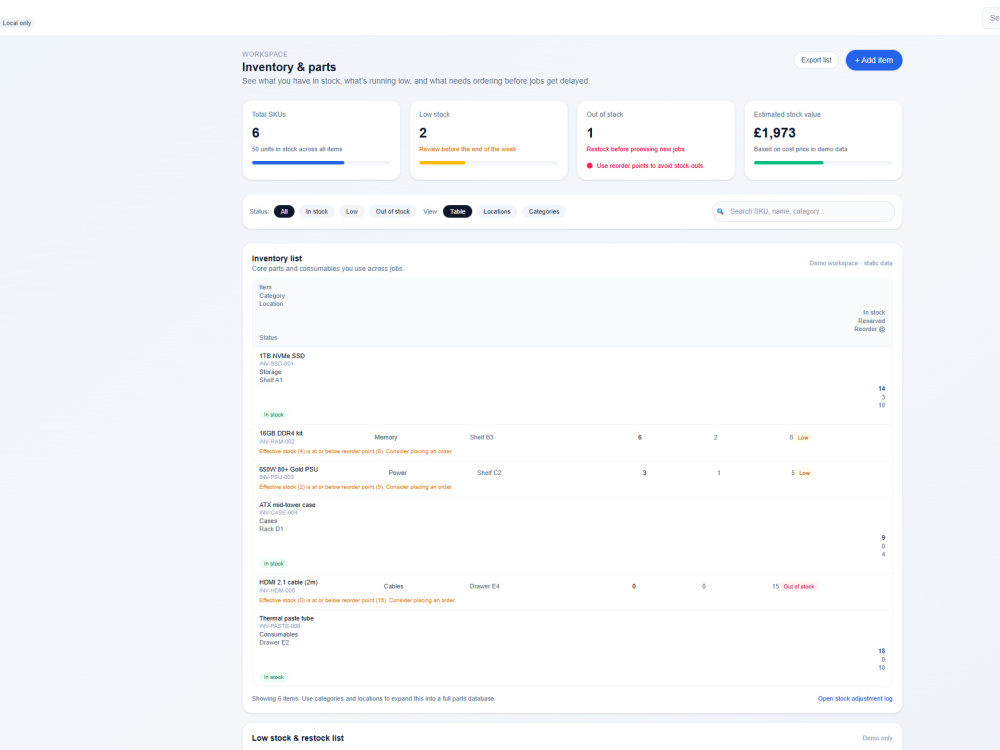The width and height of the screenshot is (1000, 750).
Task: Click the Memory category cell
Action: pos(386,438)
